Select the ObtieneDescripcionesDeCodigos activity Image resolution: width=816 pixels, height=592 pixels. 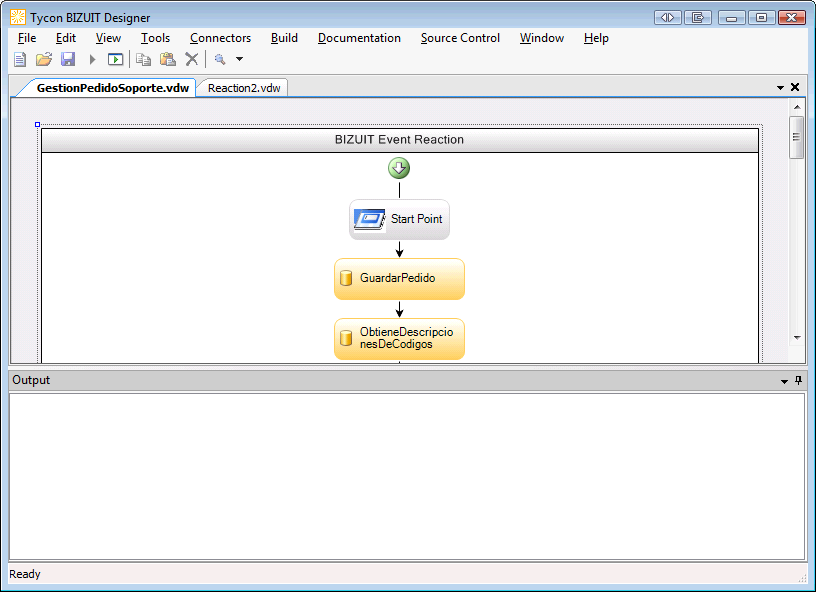coord(399,339)
